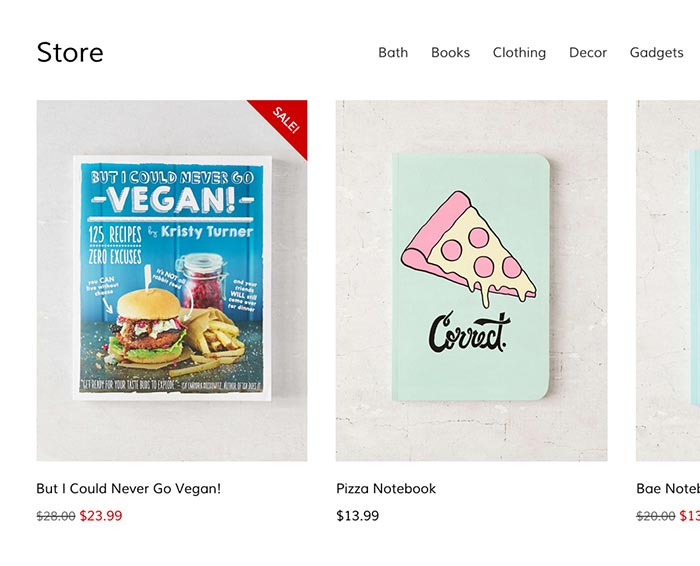Open the Bath category

[x=393, y=53]
